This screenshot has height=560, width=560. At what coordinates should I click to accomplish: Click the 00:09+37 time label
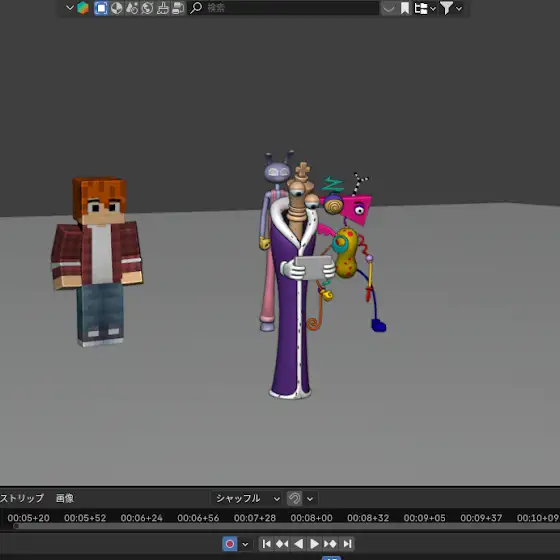481,518
